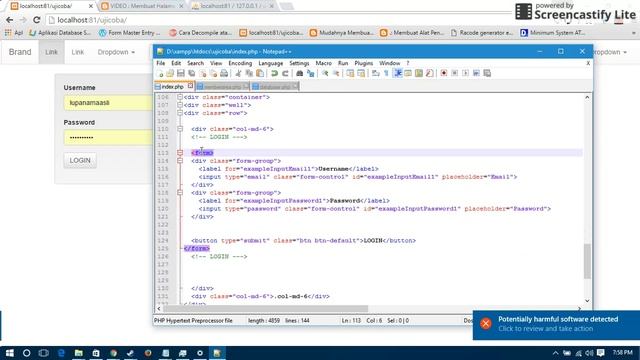Click the Brand link in webpage navbar
Screen dimensions: 640x360
point(20,52)
